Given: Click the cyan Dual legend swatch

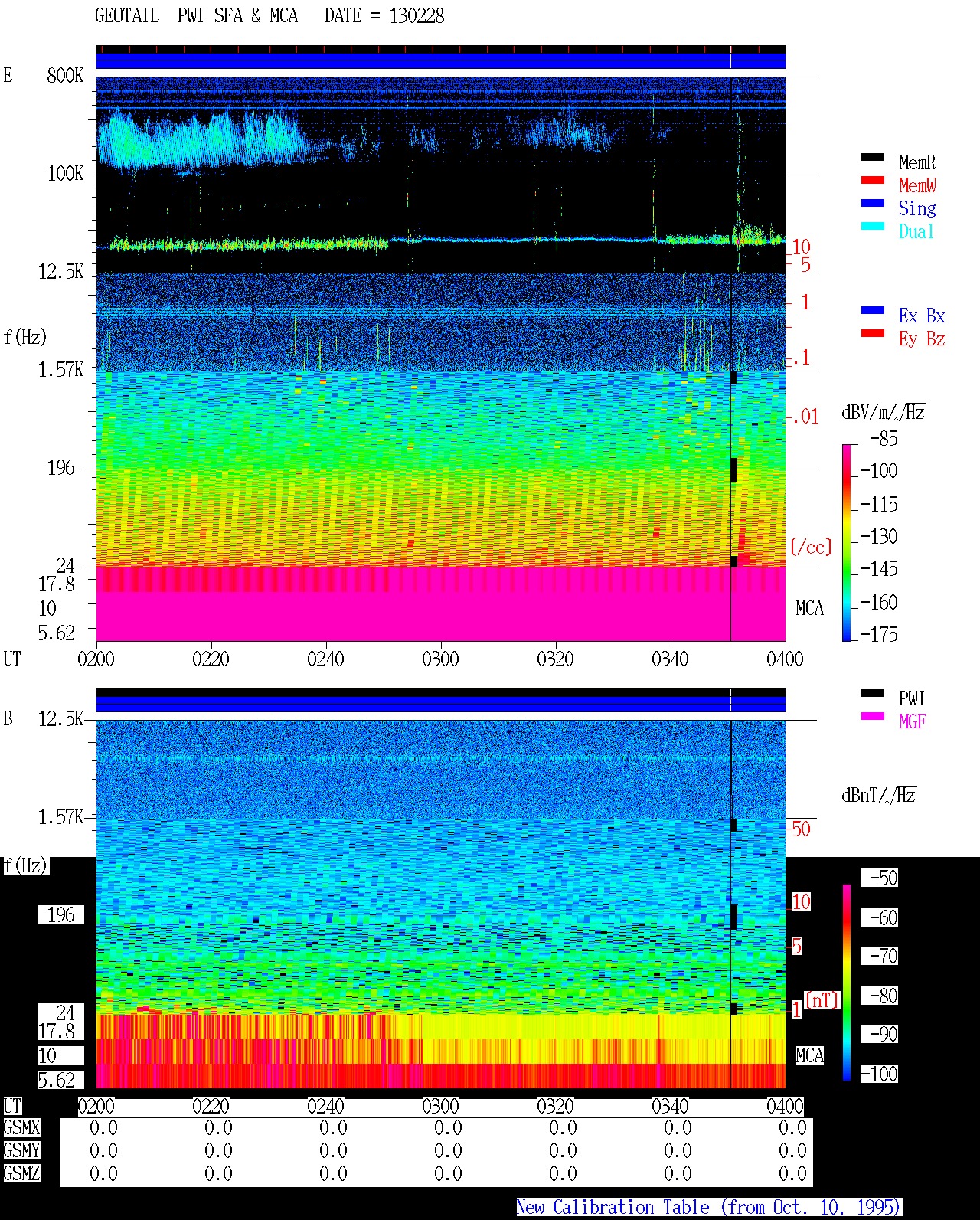Looking at the screenshot, I should (873, 227).
